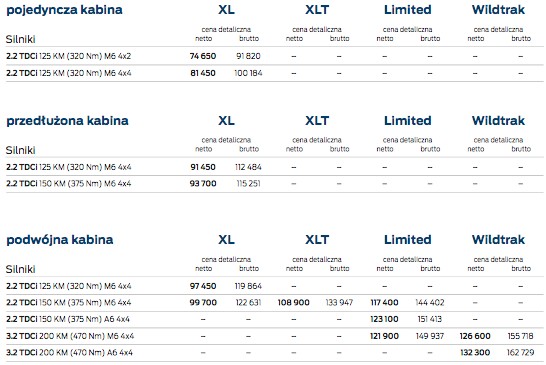Screen dimensions: 546x365
Task: Click the 115 251 brutto price
Action: pyautogui.click(x=248, y=184)
